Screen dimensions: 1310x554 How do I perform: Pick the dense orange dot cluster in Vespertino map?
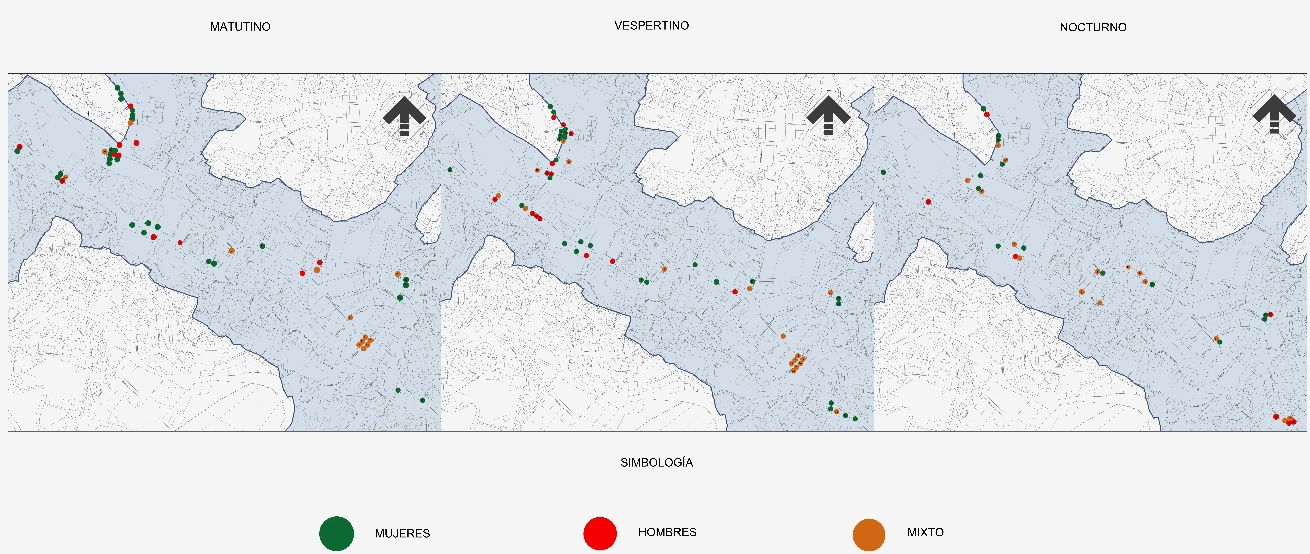(x=797, y=361)
